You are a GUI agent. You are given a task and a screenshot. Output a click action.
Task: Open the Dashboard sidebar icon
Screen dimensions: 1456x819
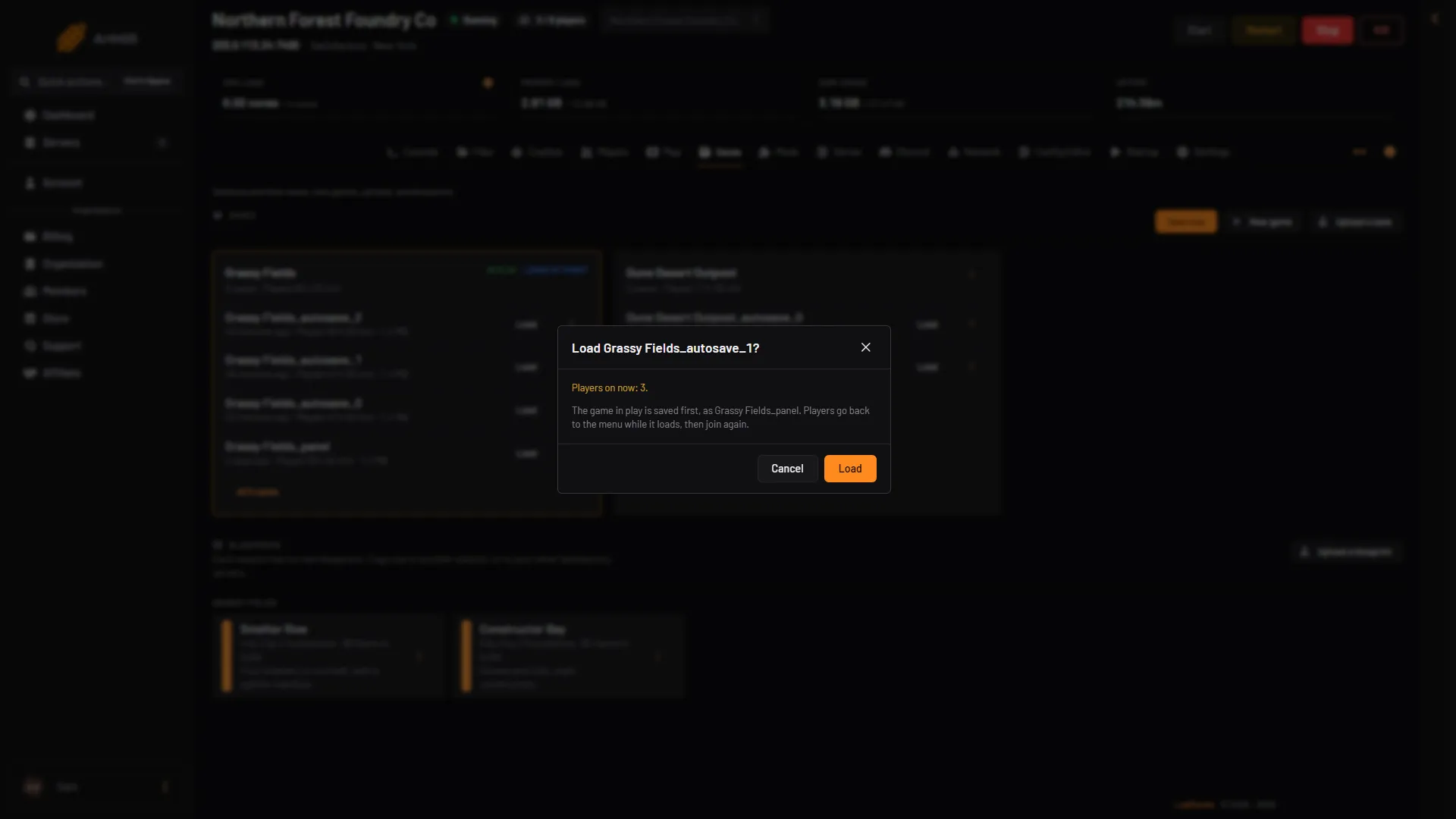click(x=30, y=115)
